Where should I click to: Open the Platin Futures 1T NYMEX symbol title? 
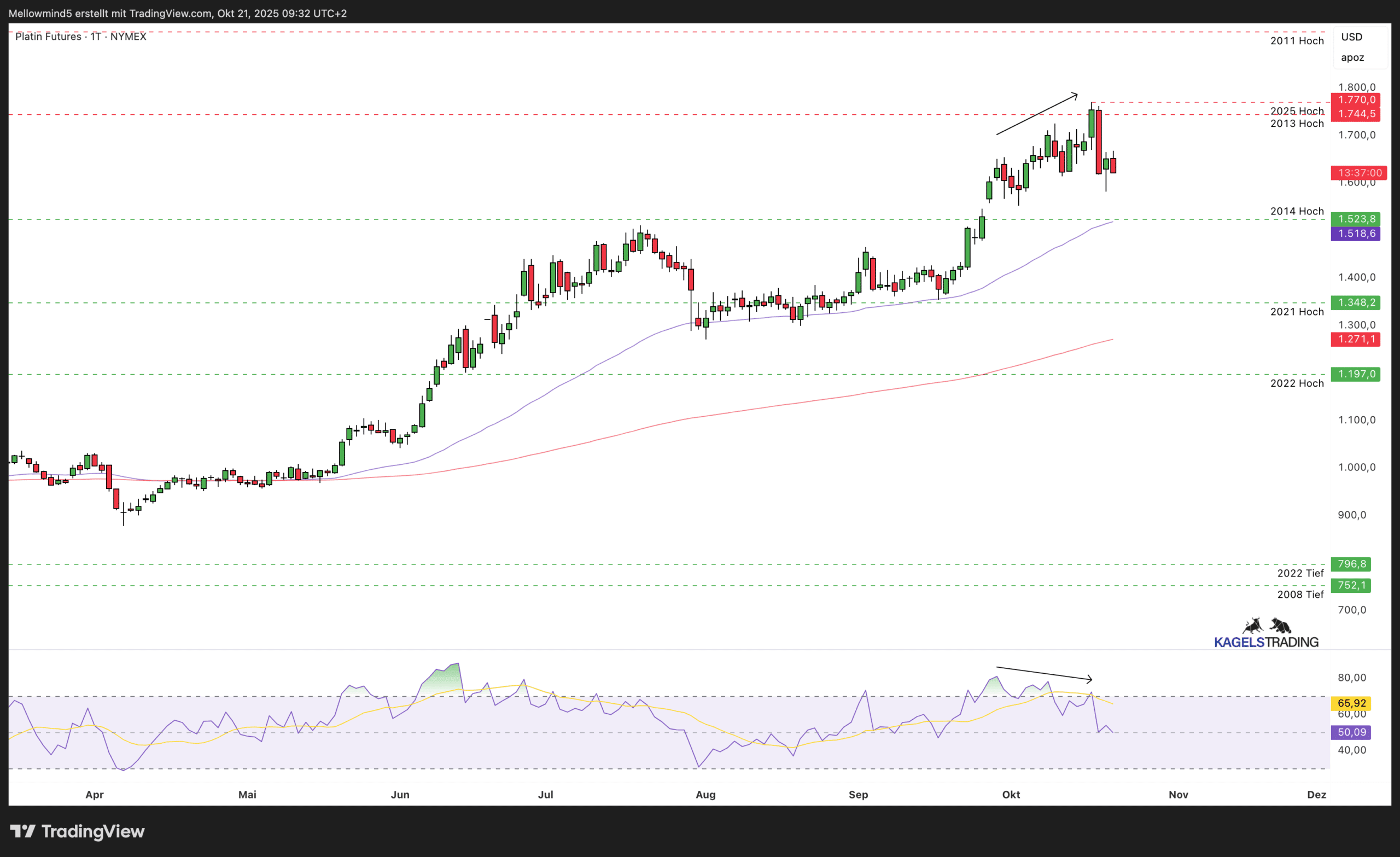pyautogui.click(x=81, y=37)
